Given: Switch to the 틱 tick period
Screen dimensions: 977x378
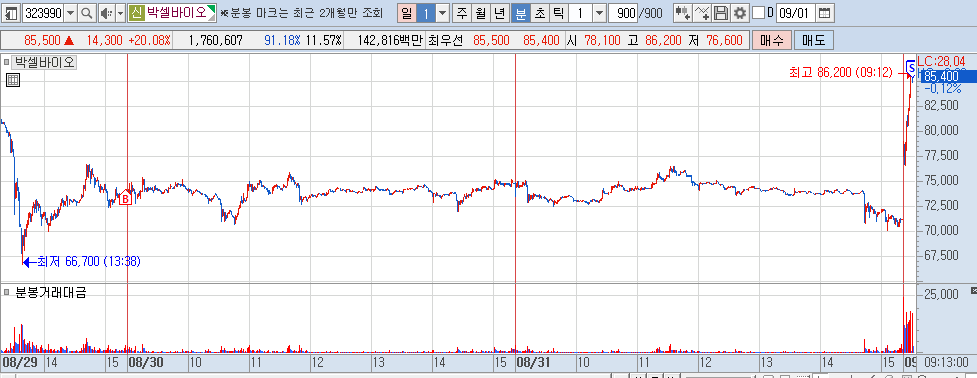Looking at the screenshot, I should [x=558, y=12].
